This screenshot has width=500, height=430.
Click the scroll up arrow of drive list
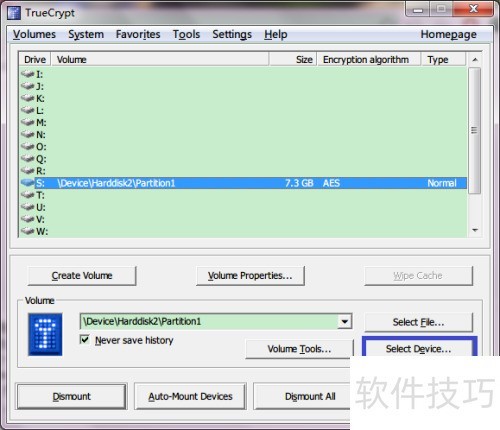click(x=475, y=60)
